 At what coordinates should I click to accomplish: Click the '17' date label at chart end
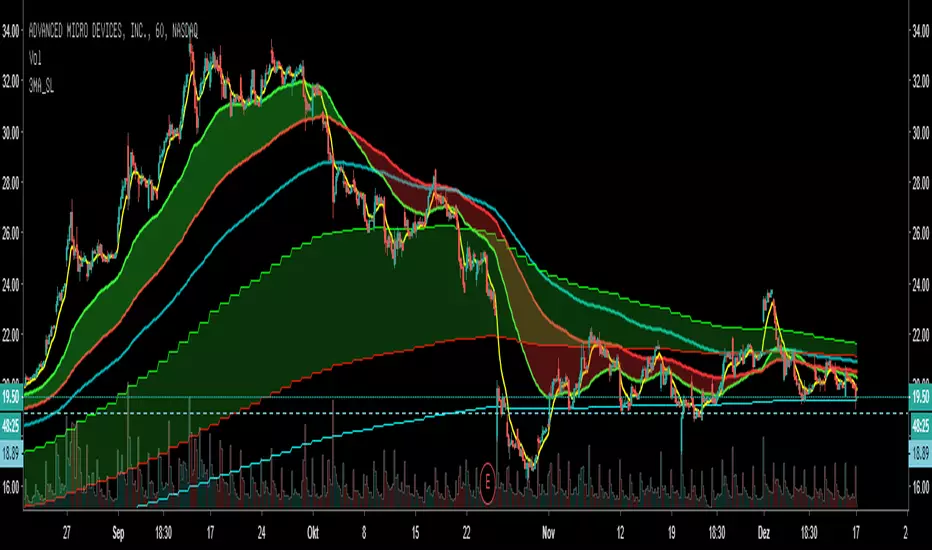[856, 532]
